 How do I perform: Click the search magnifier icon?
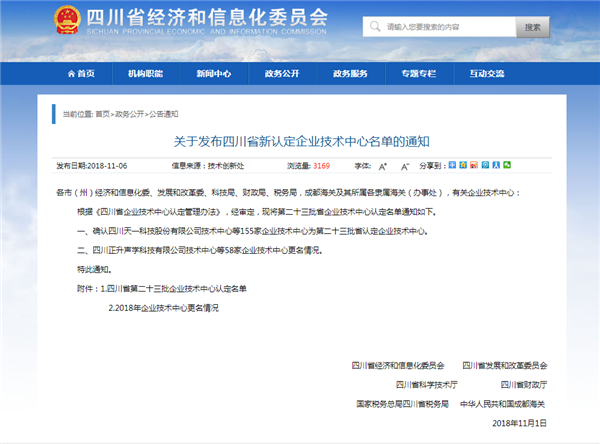tap(372, 28)
